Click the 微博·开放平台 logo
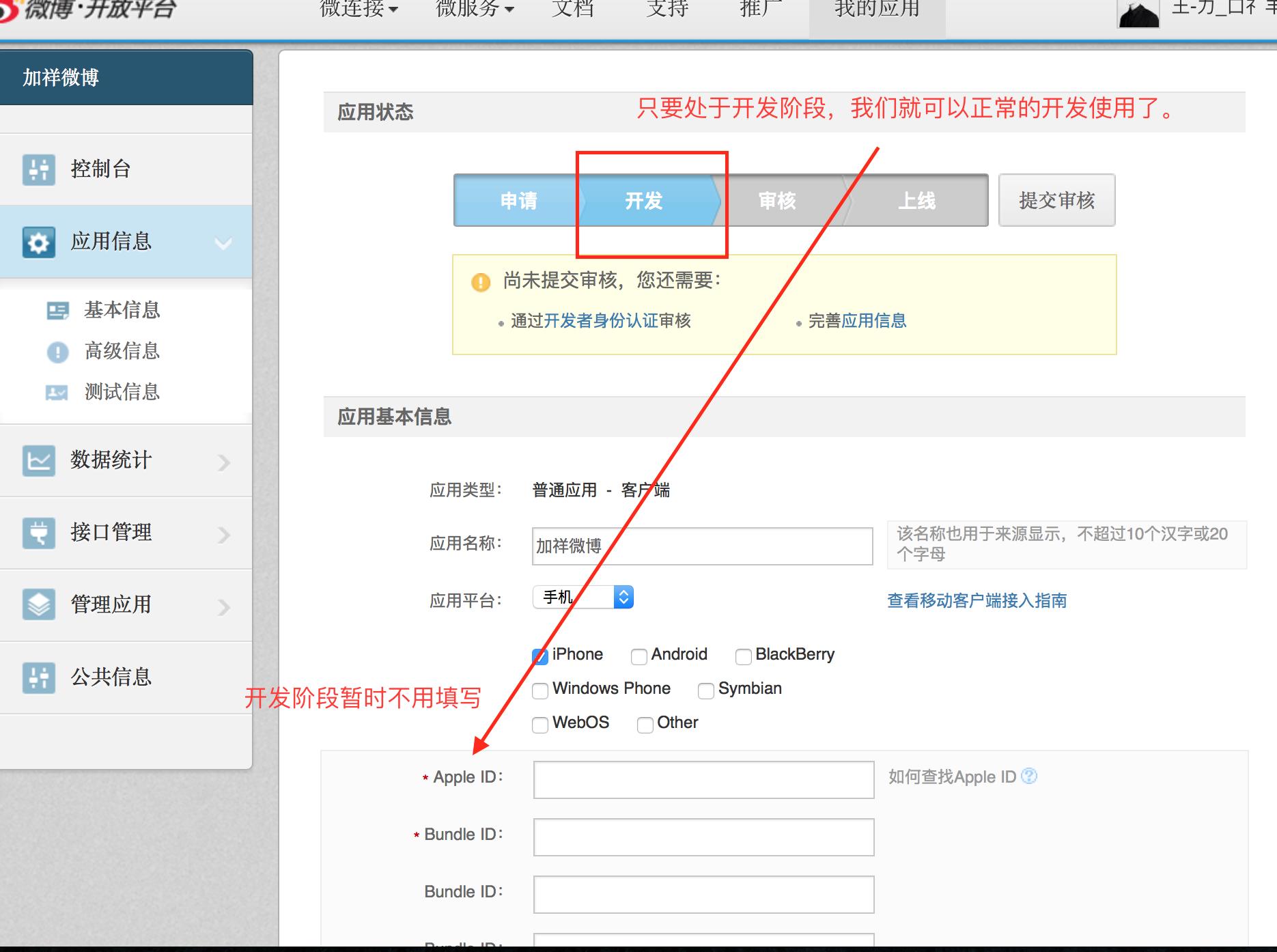The width and height of the screenshot is (1277, 952). click(x=89, y=10)
